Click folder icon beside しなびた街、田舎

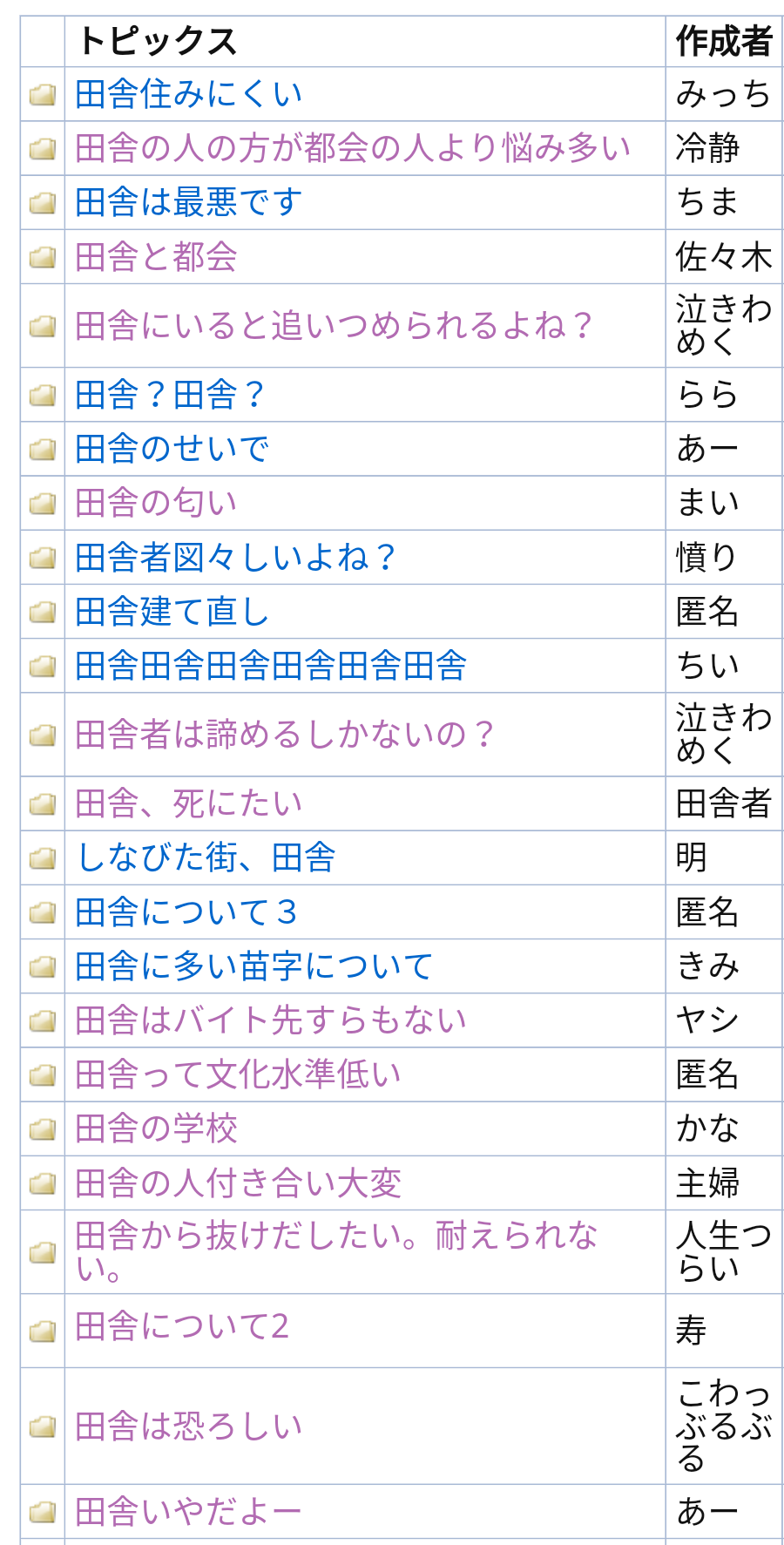pyautogui.click(x=42, y=858)
